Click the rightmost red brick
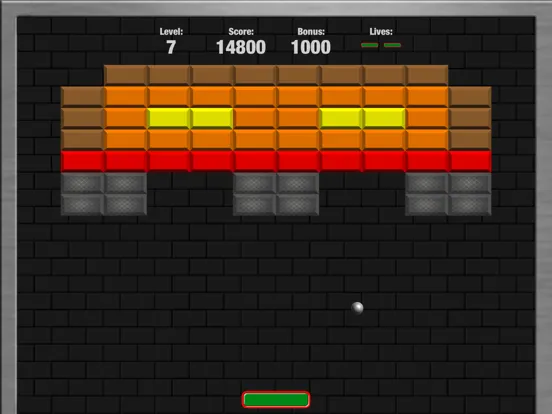 pos(470,161)
